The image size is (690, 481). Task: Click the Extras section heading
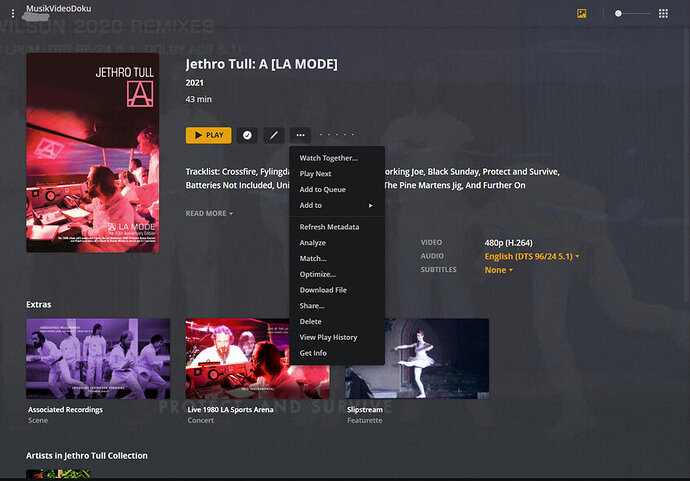pos(39,305)
